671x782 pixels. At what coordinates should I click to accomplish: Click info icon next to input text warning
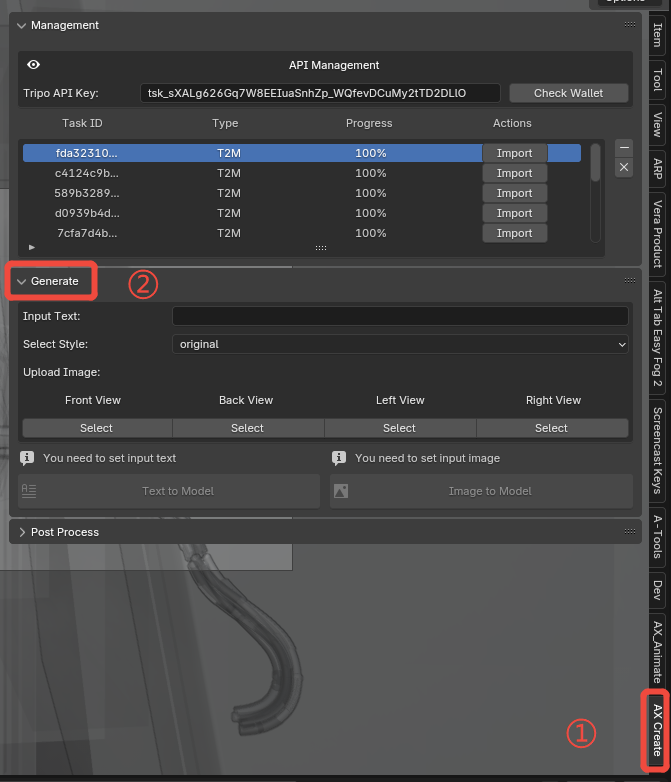coord(27,458)
